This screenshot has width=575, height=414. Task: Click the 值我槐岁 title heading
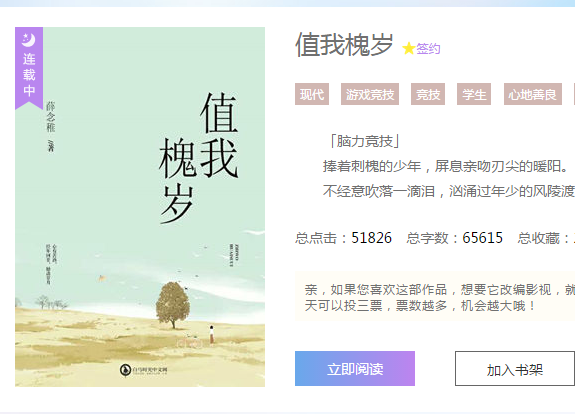[x=344, y=45]
